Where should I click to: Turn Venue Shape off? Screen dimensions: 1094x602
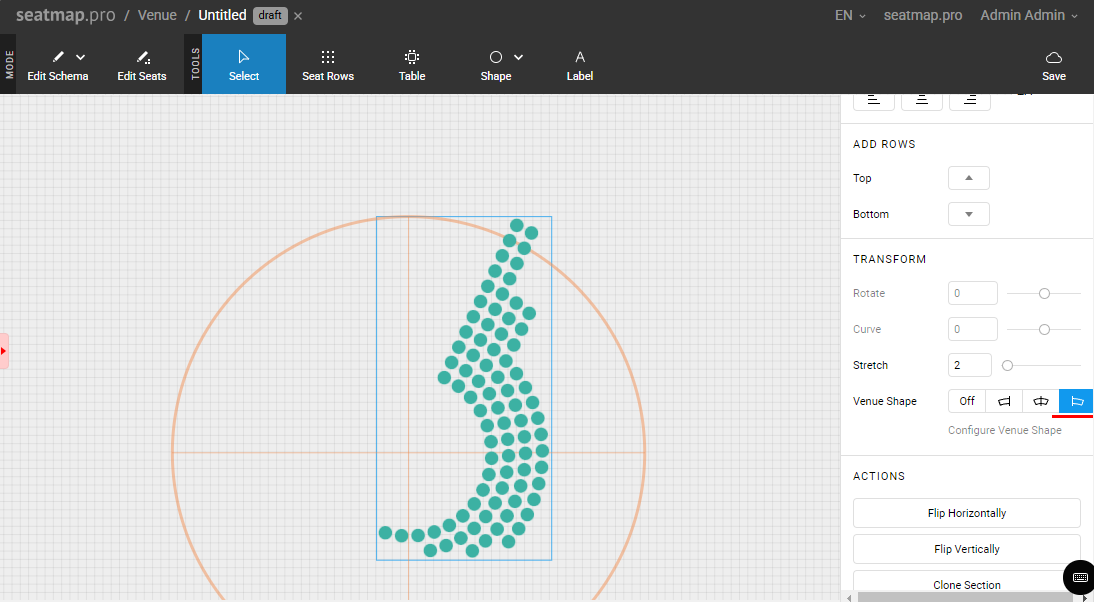pos(967,401)
